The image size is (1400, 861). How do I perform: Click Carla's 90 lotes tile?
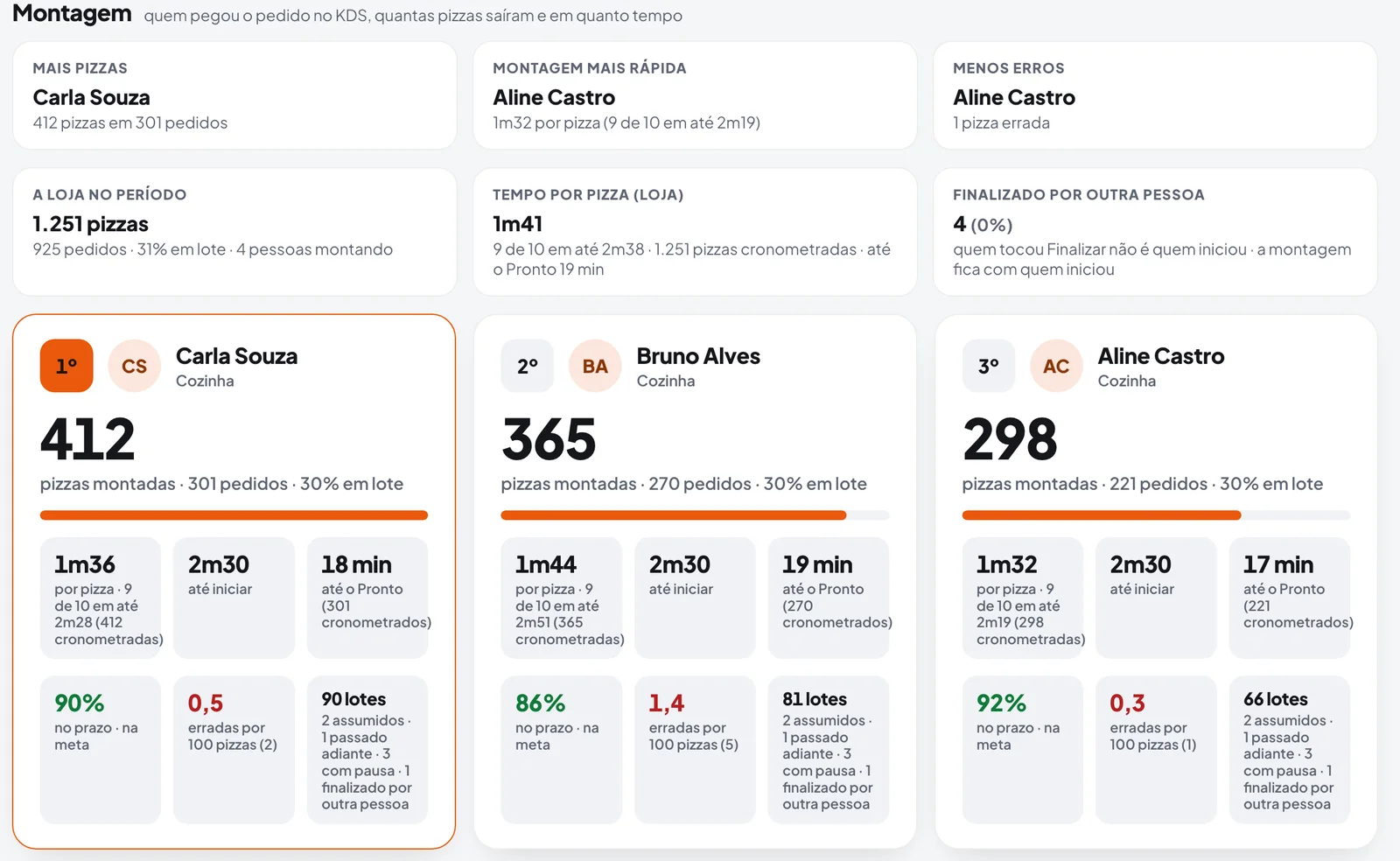coord(367,749)
